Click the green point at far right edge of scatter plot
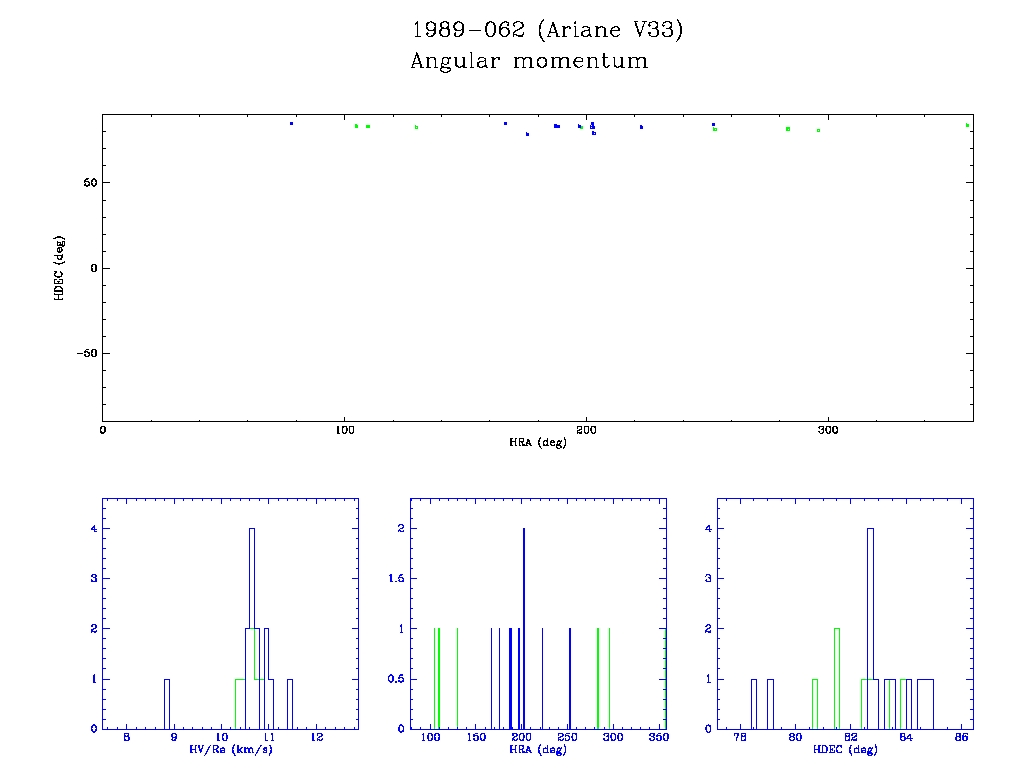Screen dimensions: 1024x768 click(x=967, y=125)
